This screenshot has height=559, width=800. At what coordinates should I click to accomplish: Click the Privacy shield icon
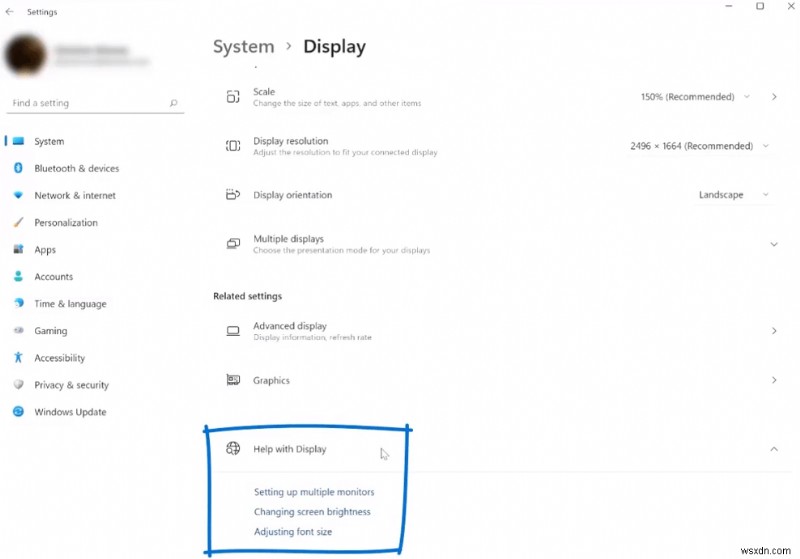click(x=18, y=384)
